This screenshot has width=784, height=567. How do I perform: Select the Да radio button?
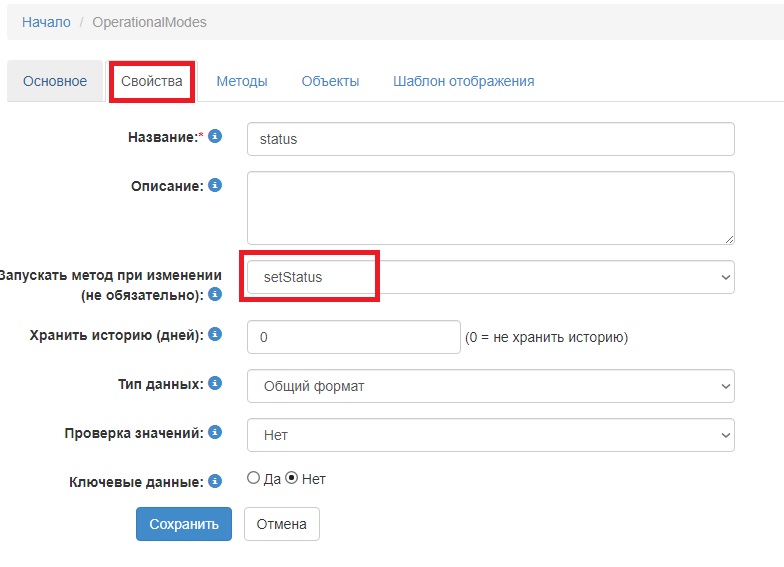253,478
